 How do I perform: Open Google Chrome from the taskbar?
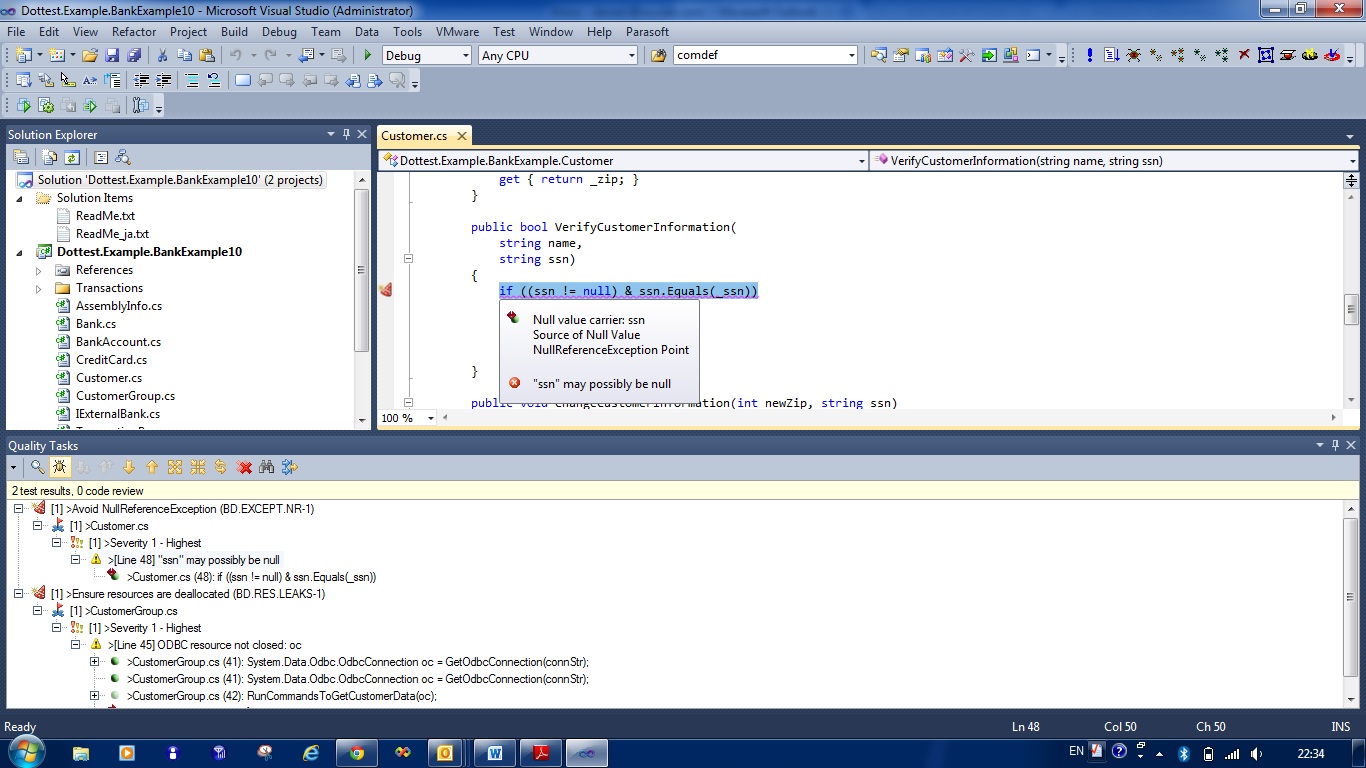[x=357, y=752]
